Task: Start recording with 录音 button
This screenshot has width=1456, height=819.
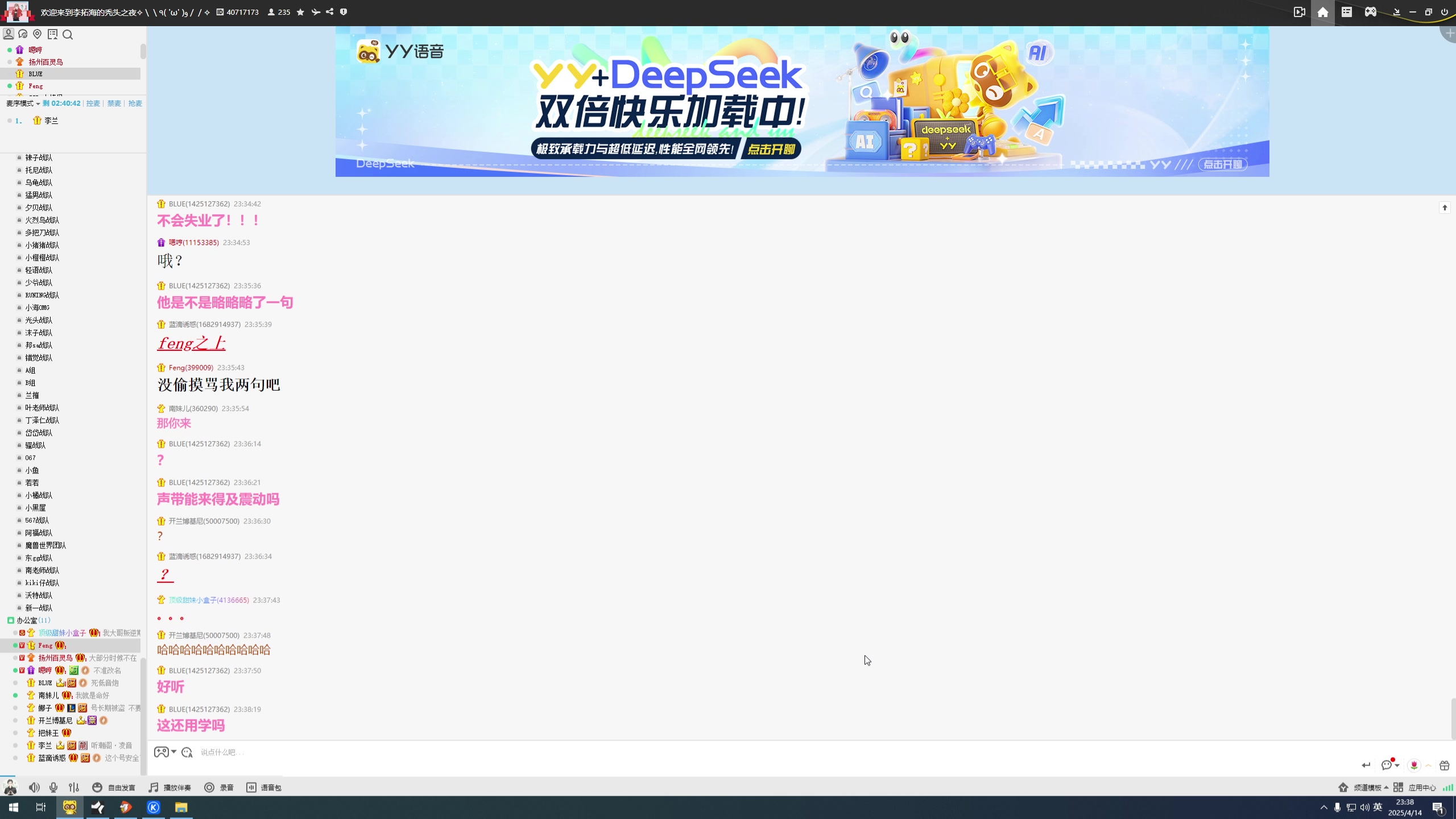Action: pos(219,787)
